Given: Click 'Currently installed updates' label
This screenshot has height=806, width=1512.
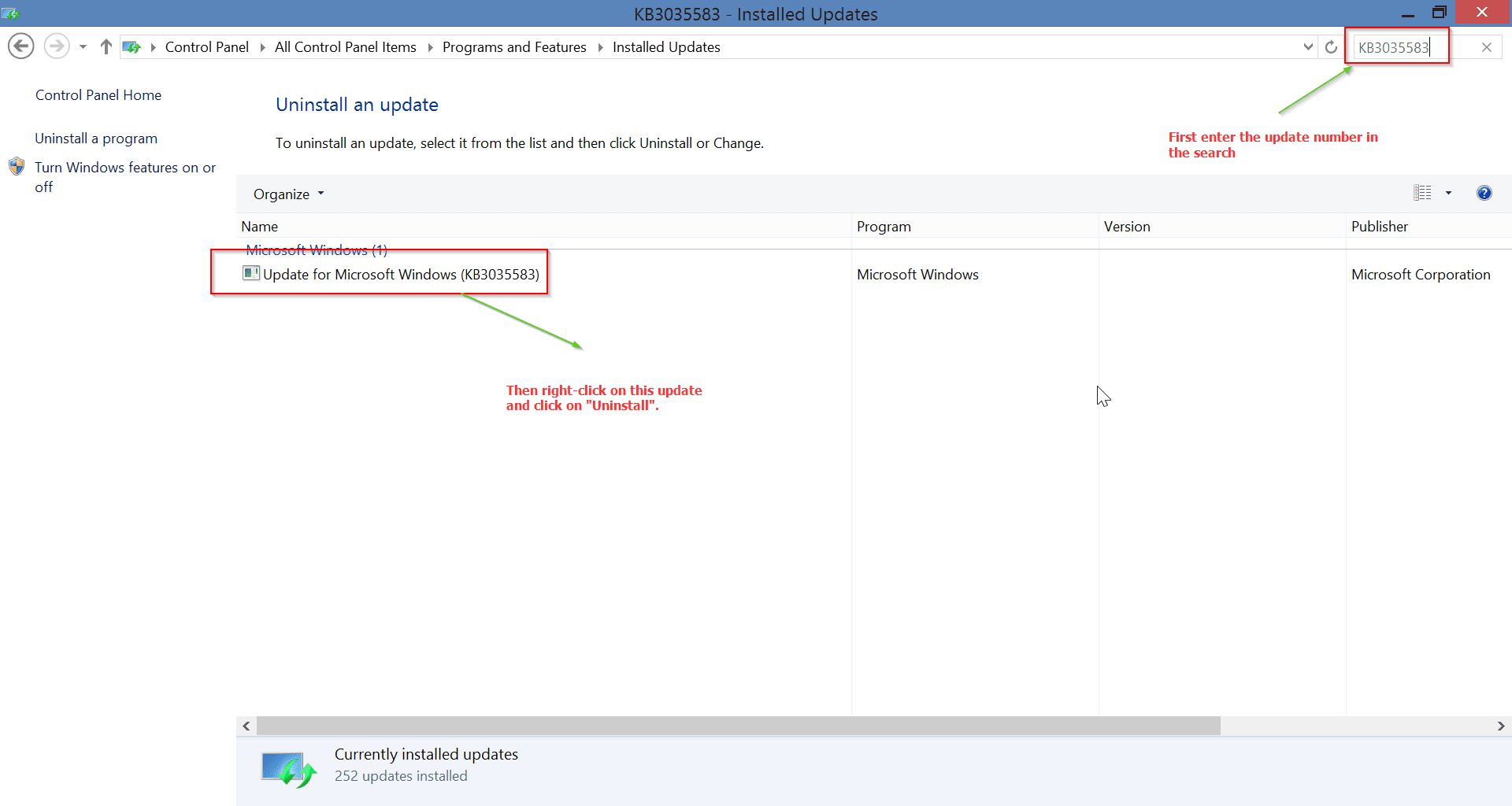Looking at the screenshot, I should point(426,754).
